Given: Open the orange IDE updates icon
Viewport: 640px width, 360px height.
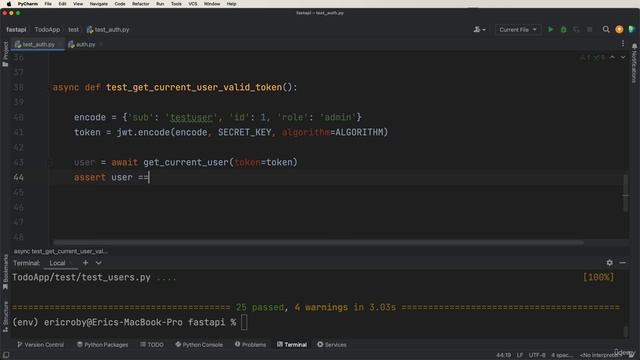Looking at the screenshot, I should (x=619, y=29).
